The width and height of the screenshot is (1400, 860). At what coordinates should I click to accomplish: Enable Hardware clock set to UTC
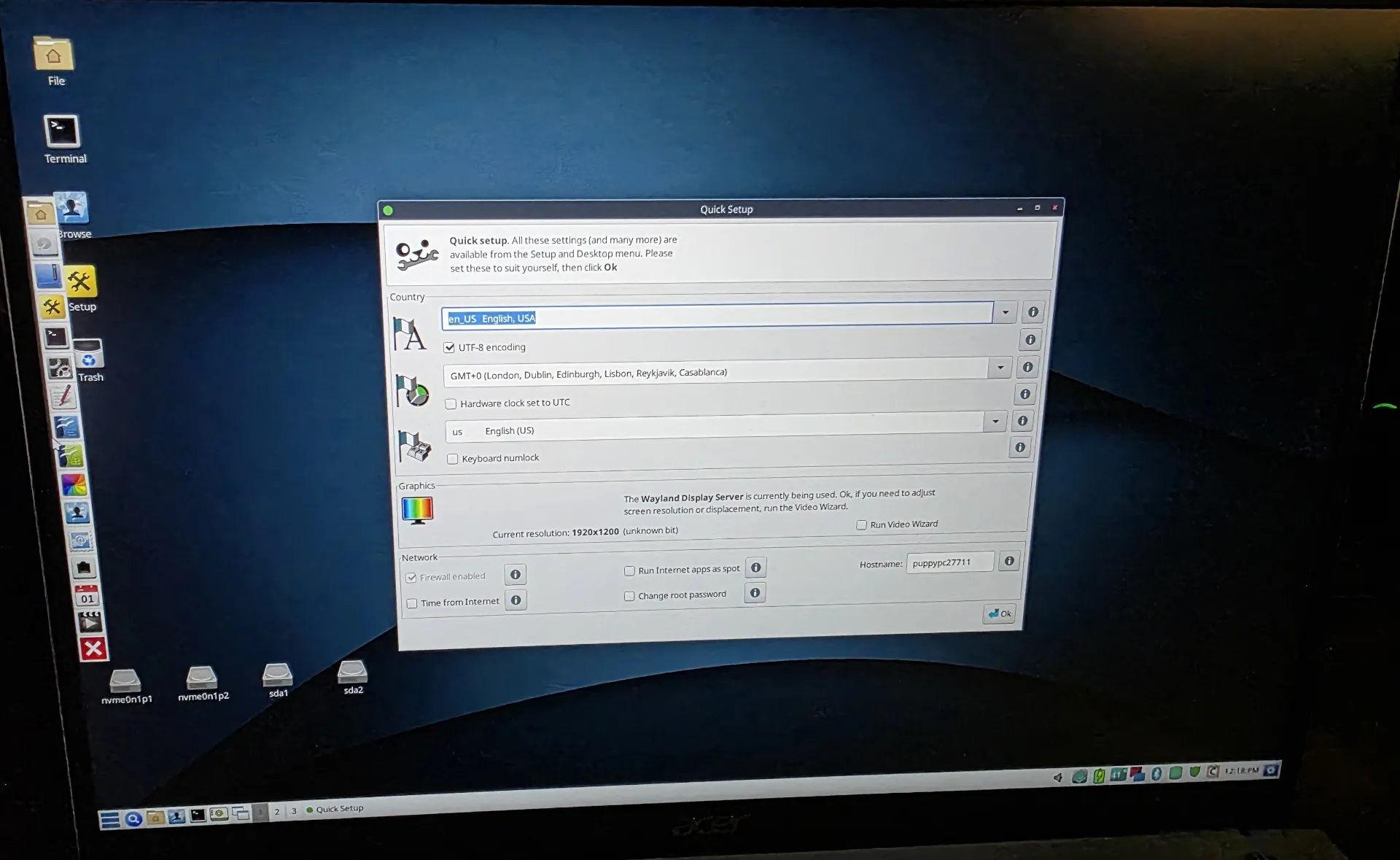451,404
